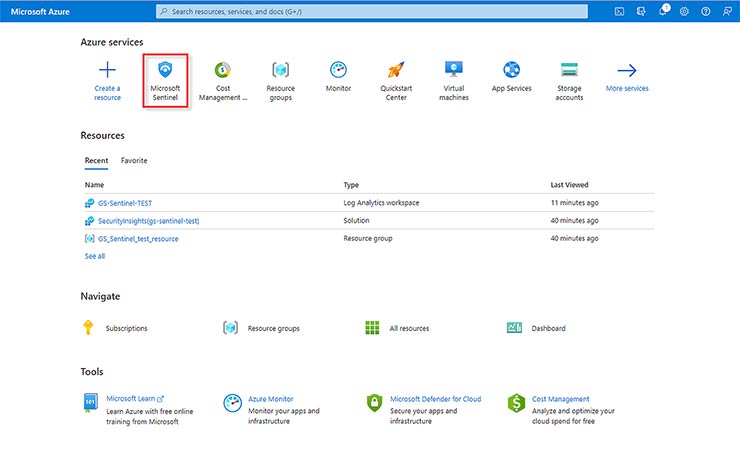The height and width of the screenshot is (462, 740).
Task: Expand More services arrow
Action: 627,71
